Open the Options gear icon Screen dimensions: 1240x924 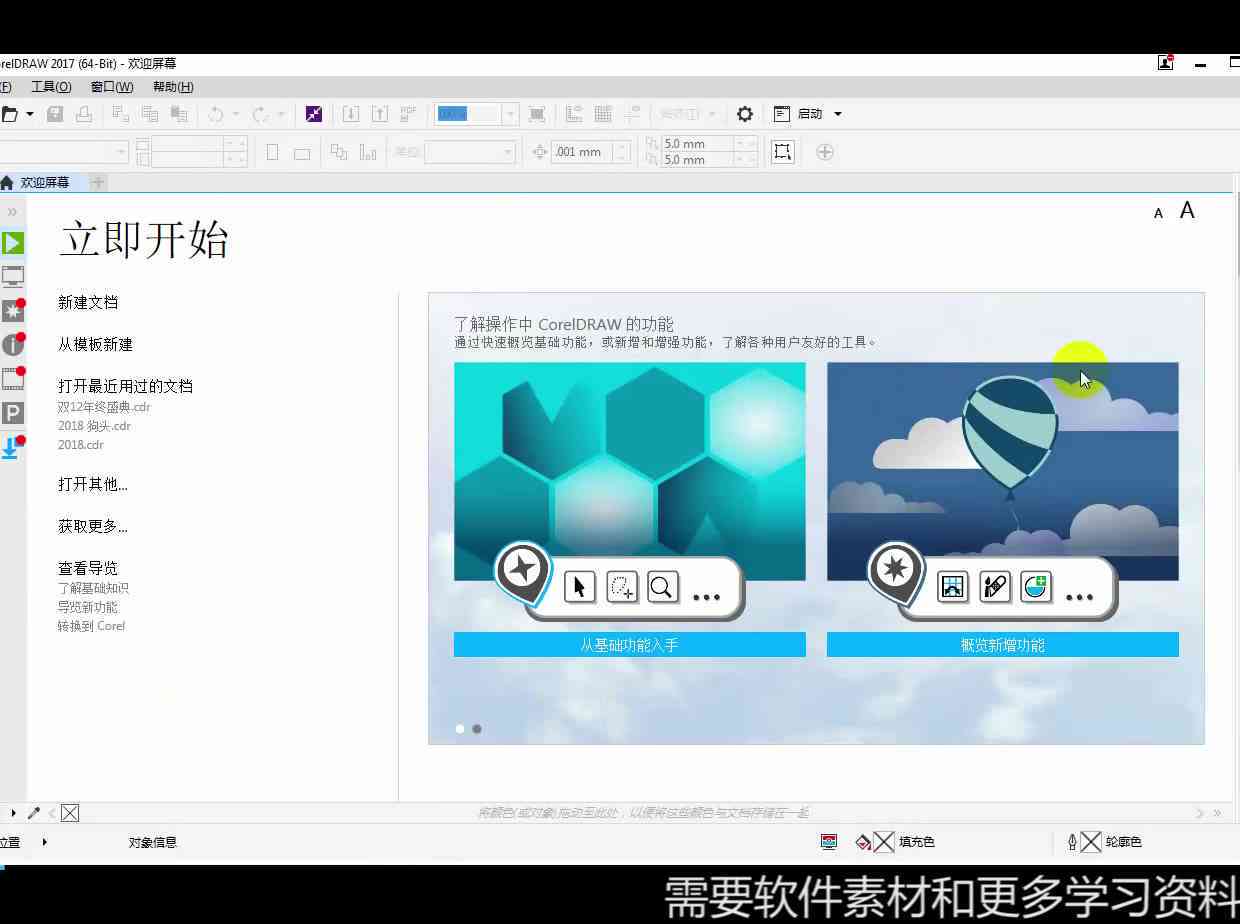pyautogui.click(x=745, y=114)
